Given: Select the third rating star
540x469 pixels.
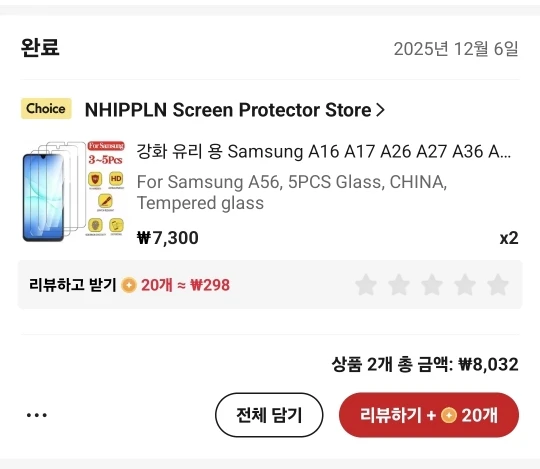Looking at the screenshot, I should pos(432,285).
